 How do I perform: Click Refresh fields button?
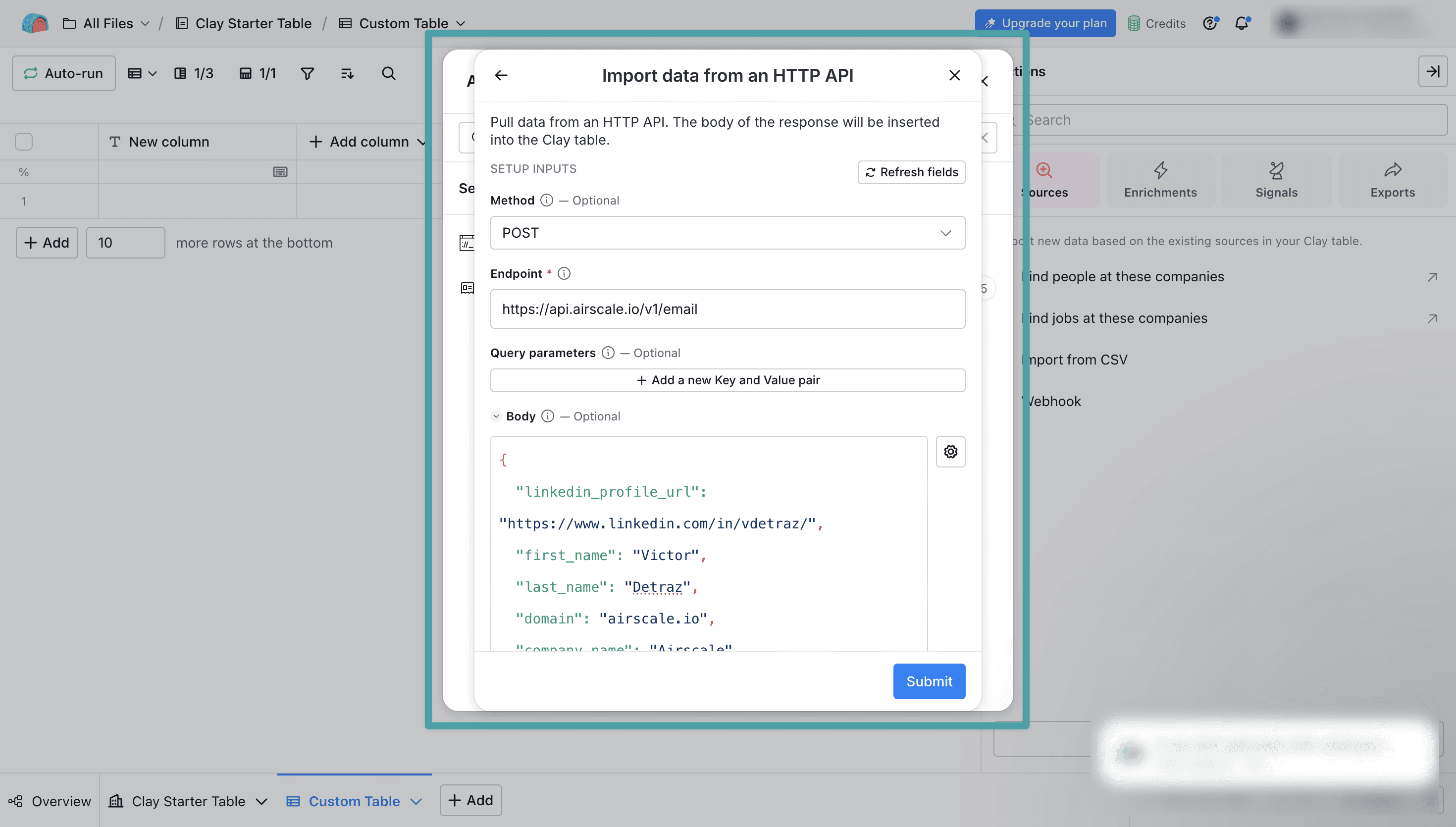click(911, 172)
